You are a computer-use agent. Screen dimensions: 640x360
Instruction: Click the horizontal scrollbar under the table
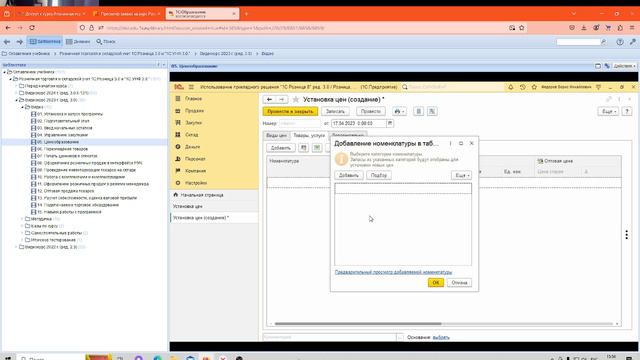[358, 324]
